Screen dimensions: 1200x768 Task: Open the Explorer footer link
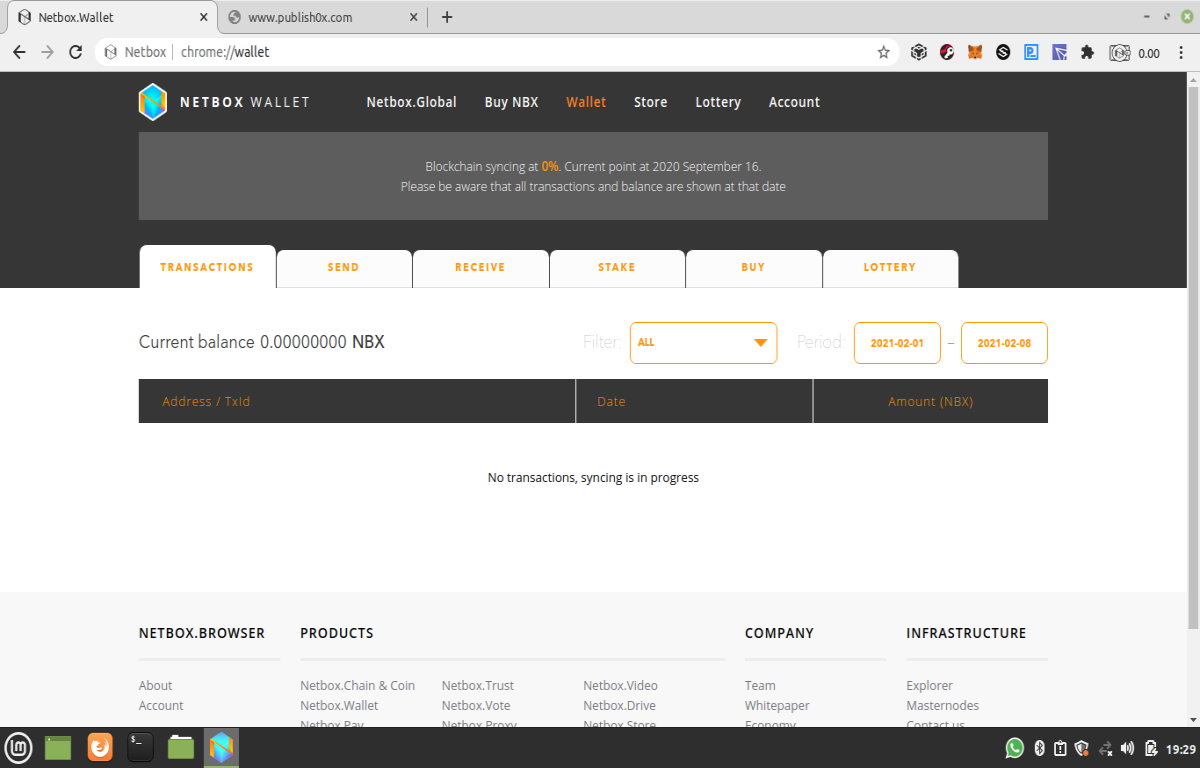(929, 685)
